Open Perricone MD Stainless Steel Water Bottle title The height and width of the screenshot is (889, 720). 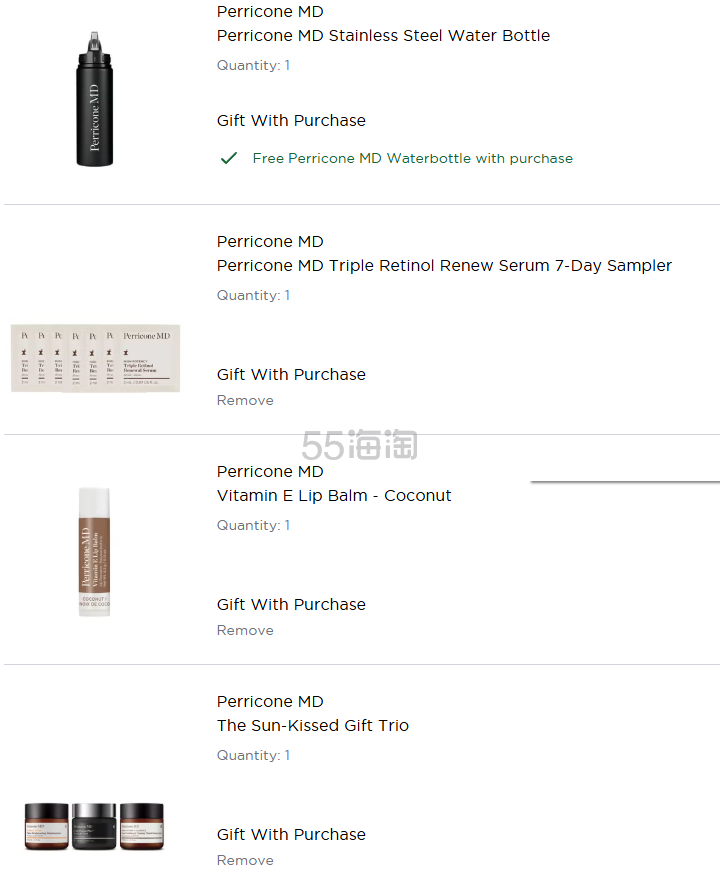(383, 35)
